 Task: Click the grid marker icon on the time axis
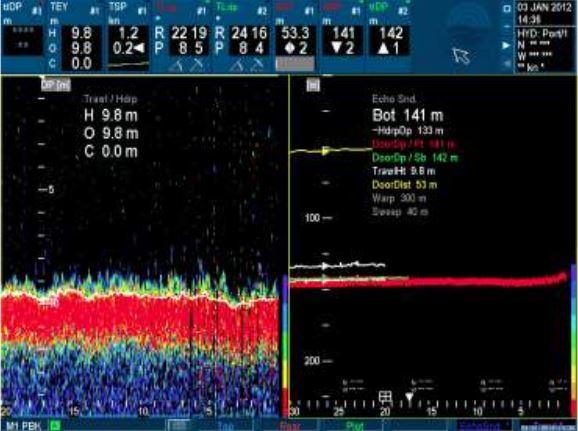coord(385,397)
